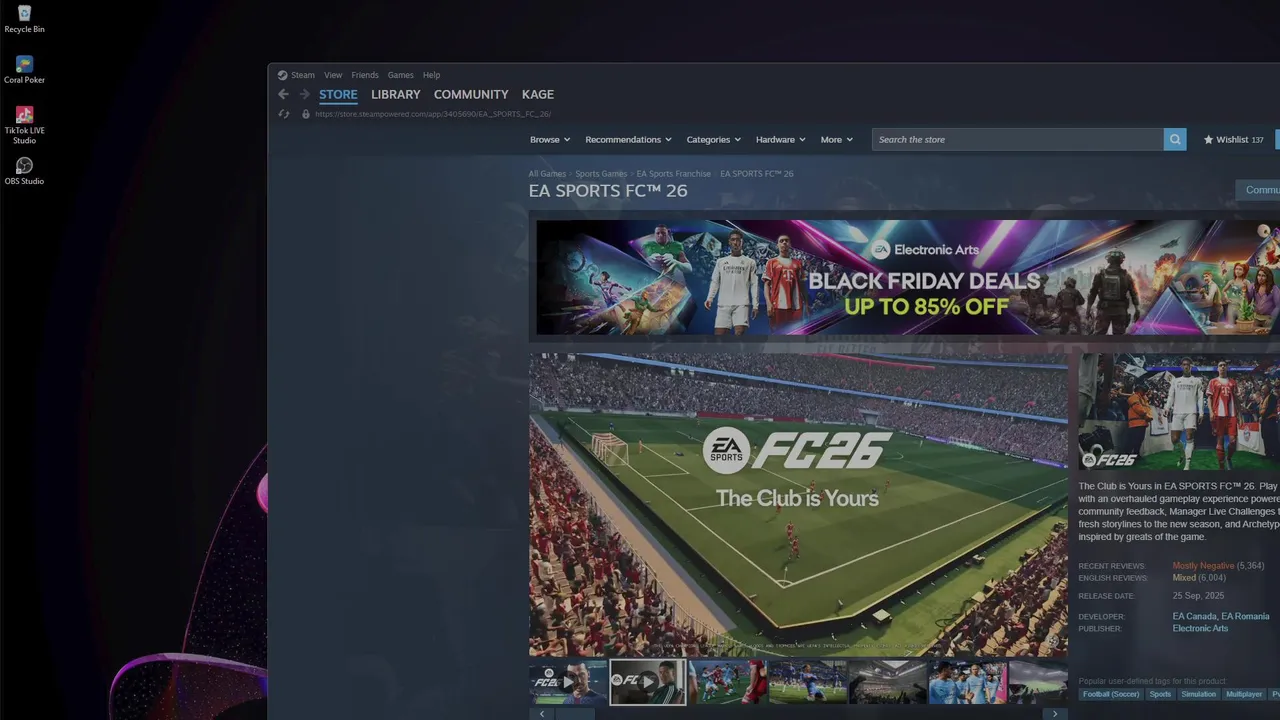Click the padlock icon beside the URL

(x=306, y=114)
